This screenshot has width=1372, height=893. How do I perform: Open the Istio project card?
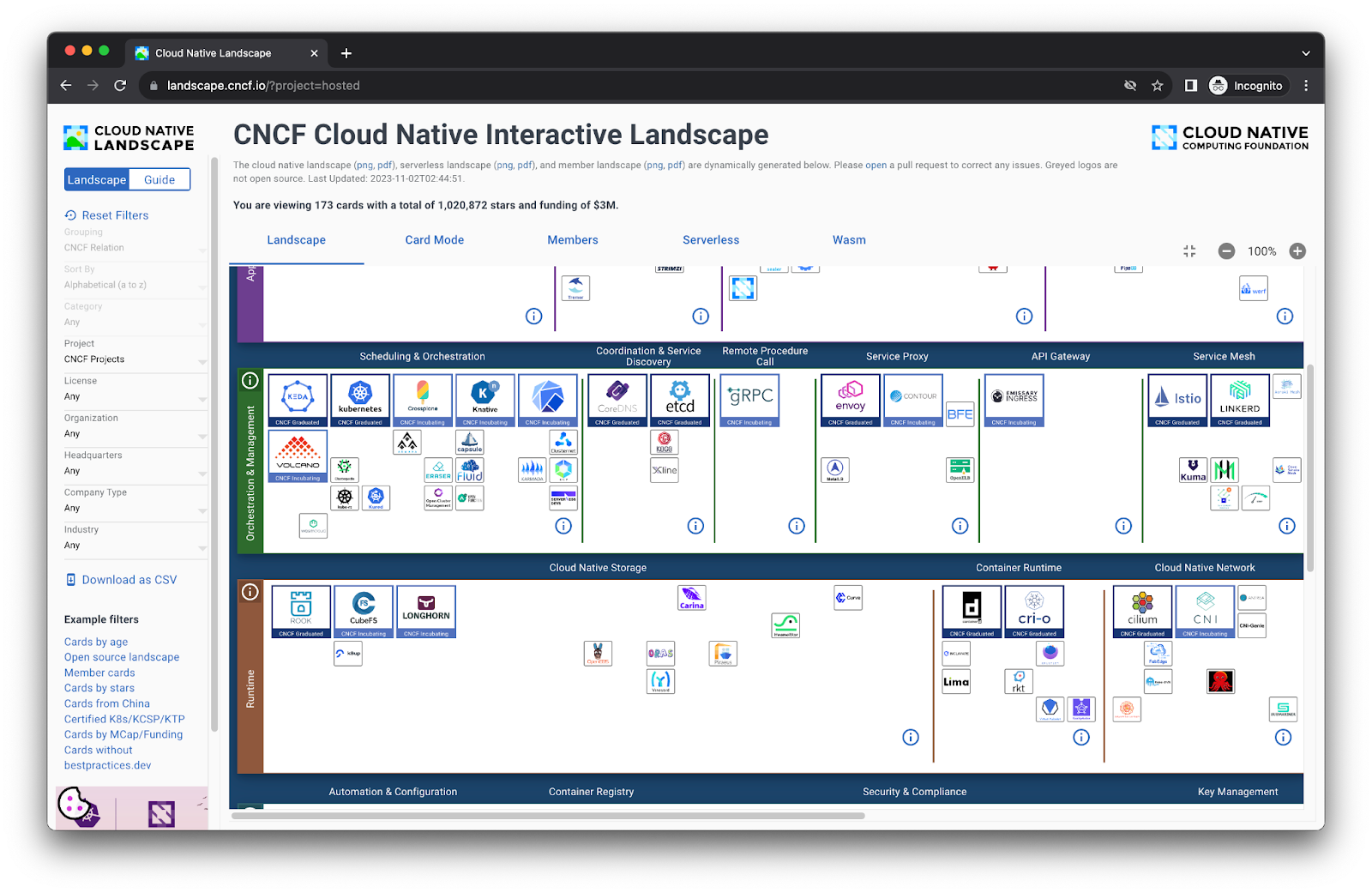1177,400
